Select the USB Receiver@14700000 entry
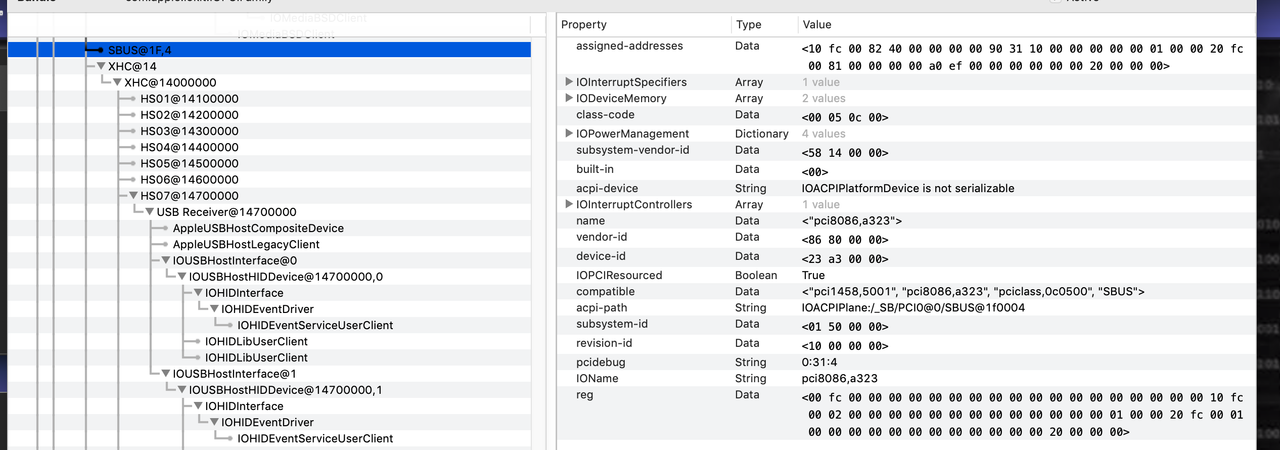The height and width of the screenshot is (450, 1280). 226,212
